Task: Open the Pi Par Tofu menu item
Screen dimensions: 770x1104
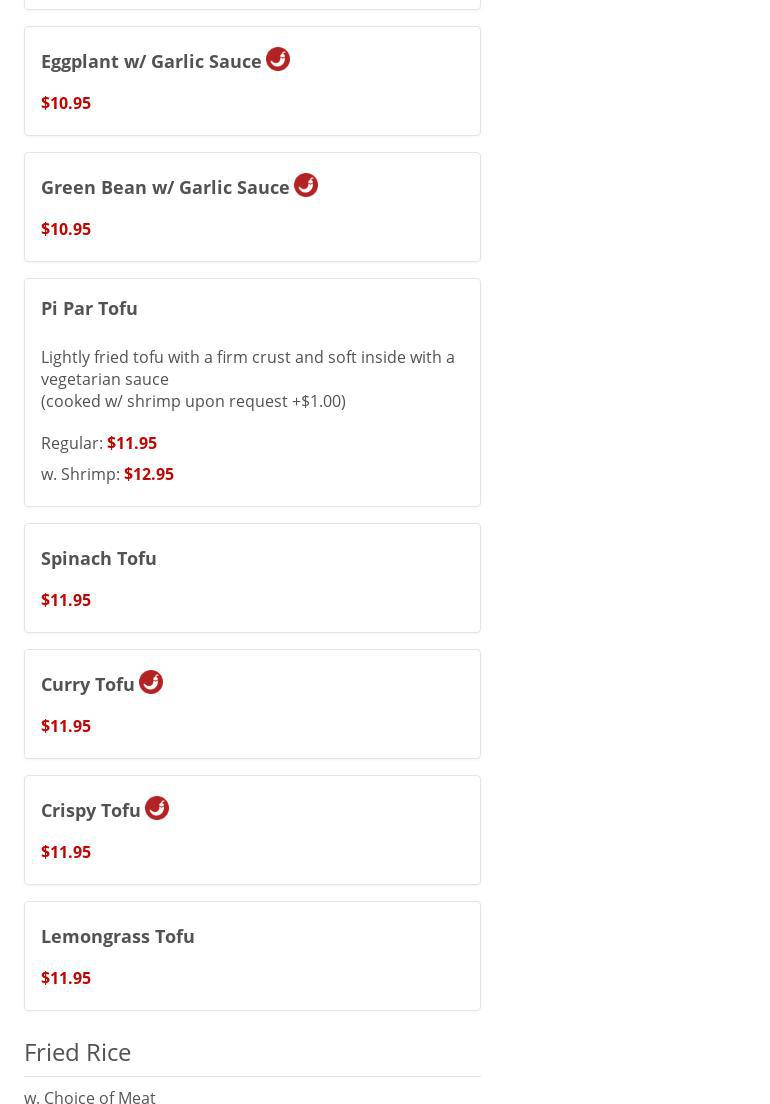Action: pyautogui.click(x=89, y=308)
